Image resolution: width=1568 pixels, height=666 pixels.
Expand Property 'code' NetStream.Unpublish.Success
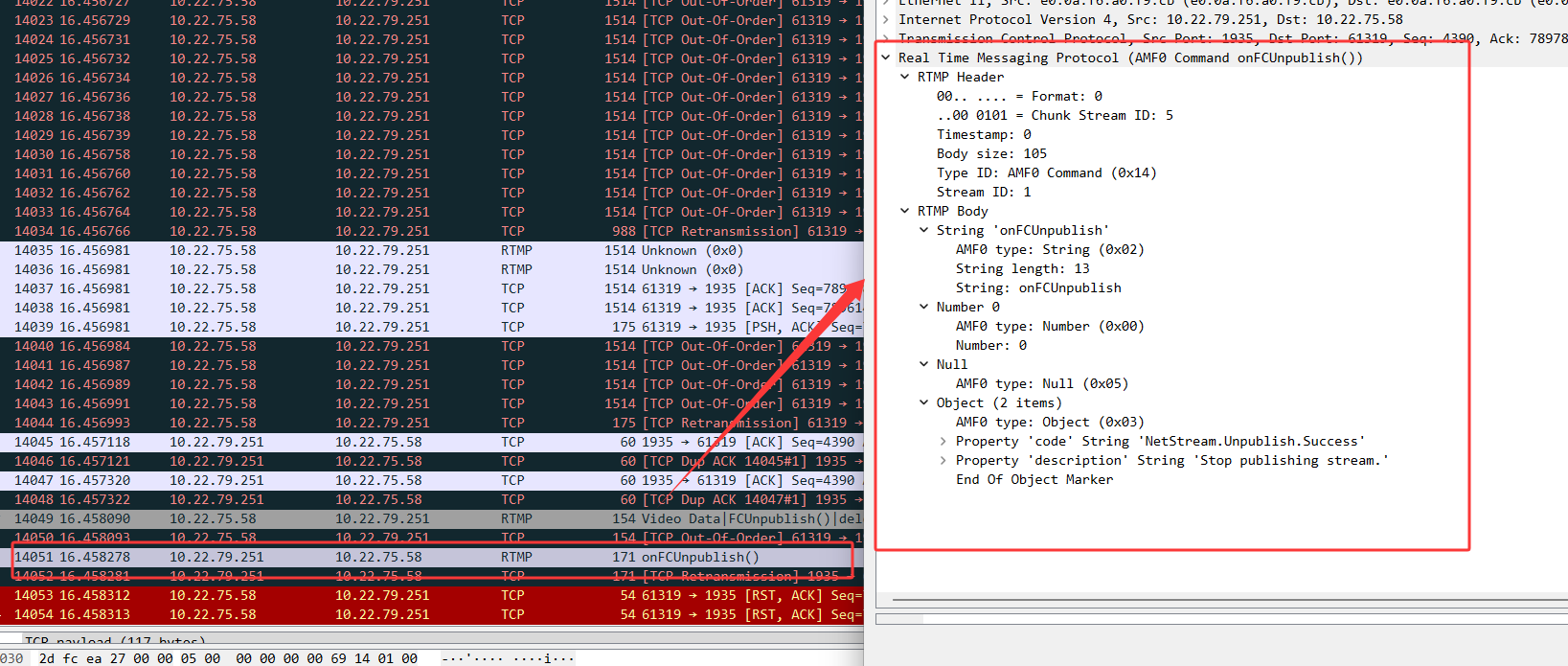coord(943,441)
